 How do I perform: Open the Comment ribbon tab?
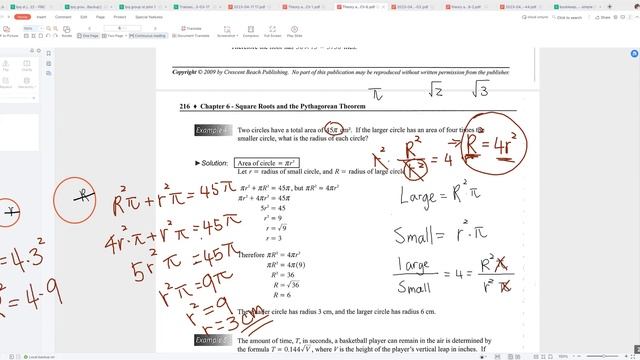pyautogui.click(x=63, y=17)
